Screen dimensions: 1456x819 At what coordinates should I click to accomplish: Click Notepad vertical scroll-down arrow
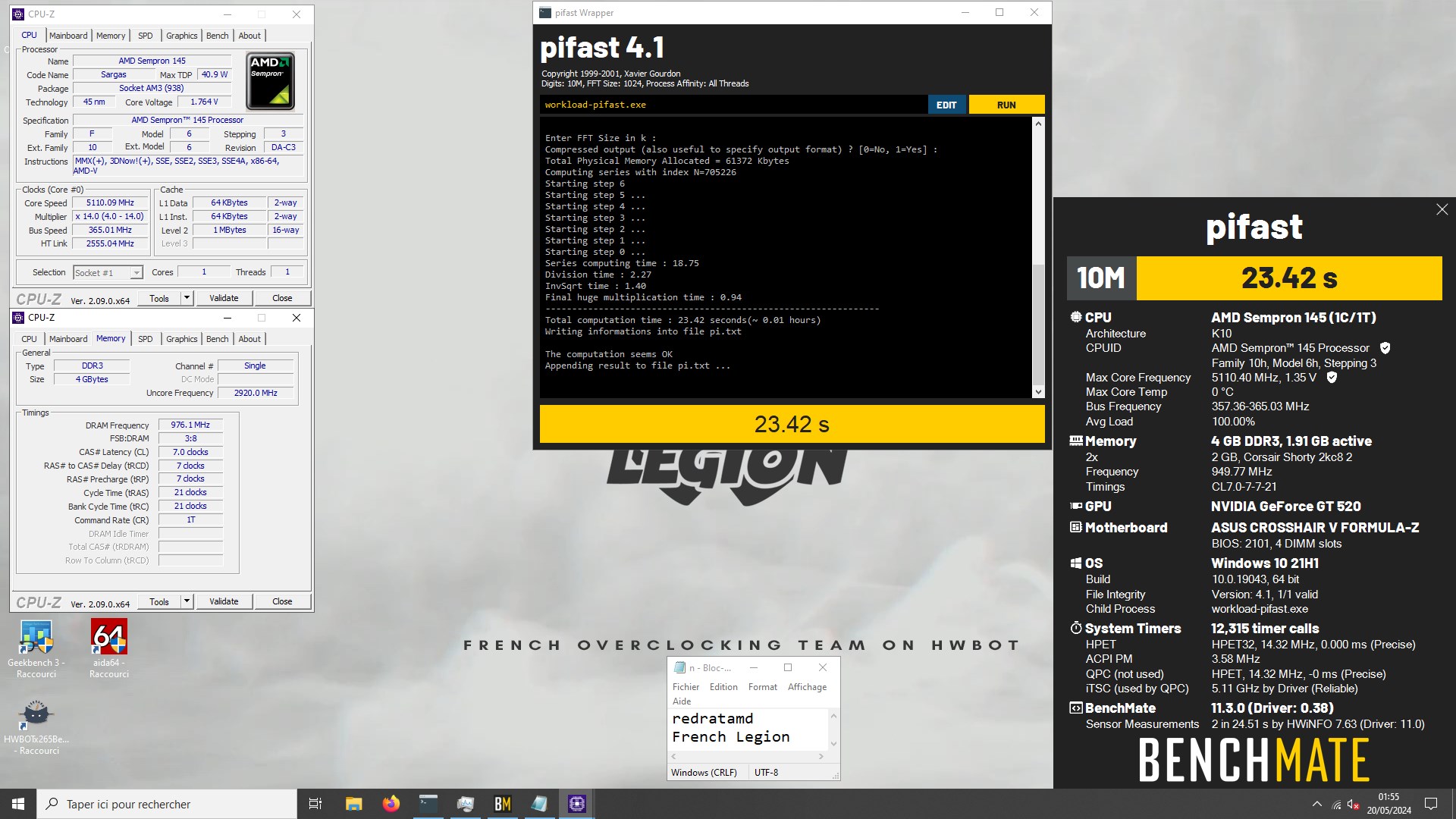click(833, 744)
